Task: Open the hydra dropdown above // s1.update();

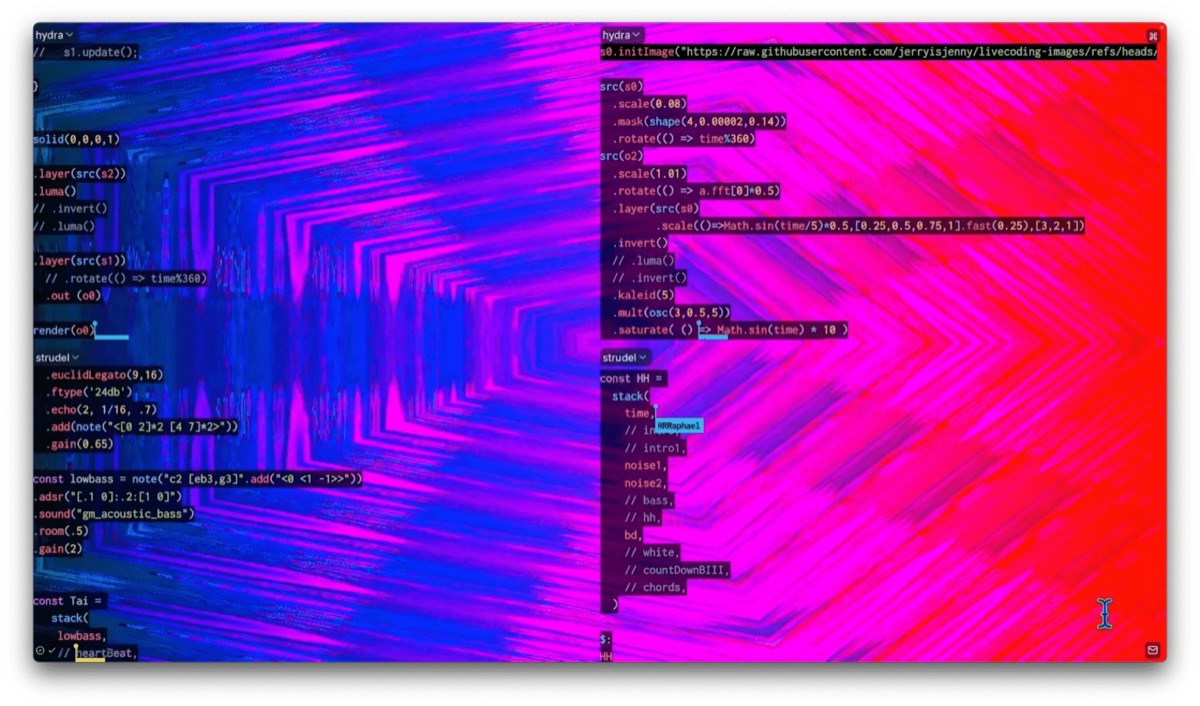Action: 55,35
